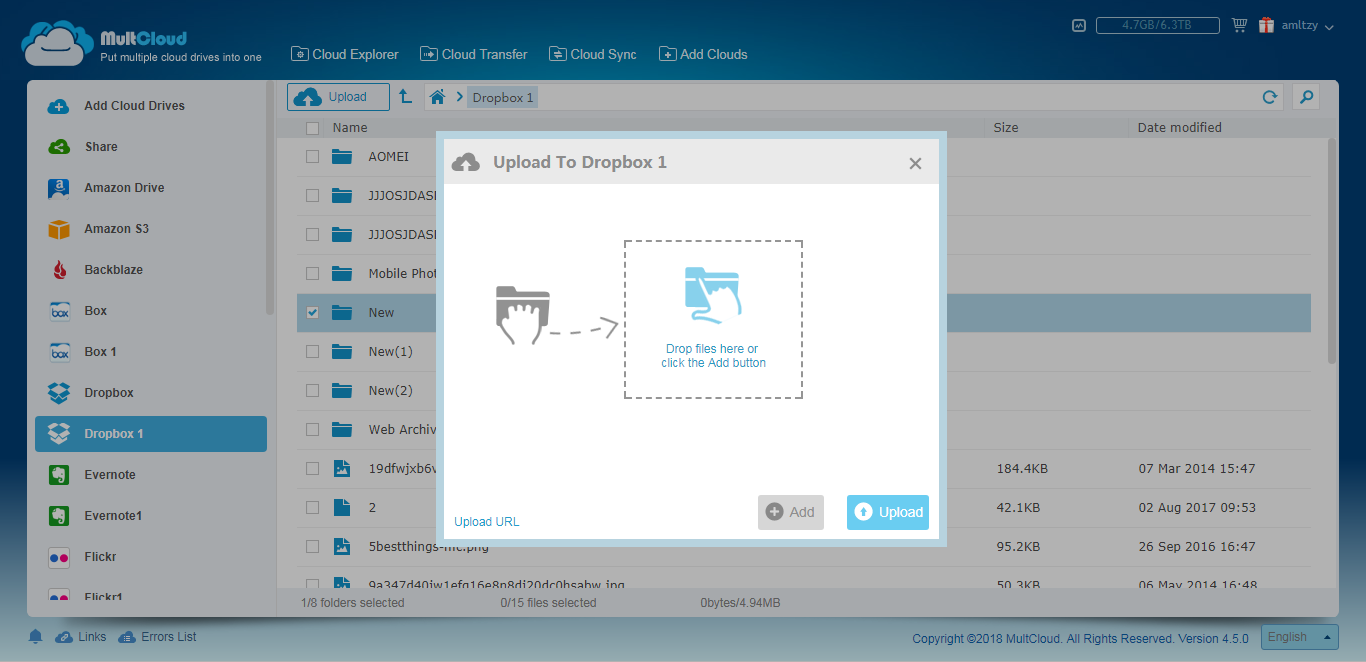Uncheck the New folder checkbox
The image size is (1366, 662).
(313, 312)
